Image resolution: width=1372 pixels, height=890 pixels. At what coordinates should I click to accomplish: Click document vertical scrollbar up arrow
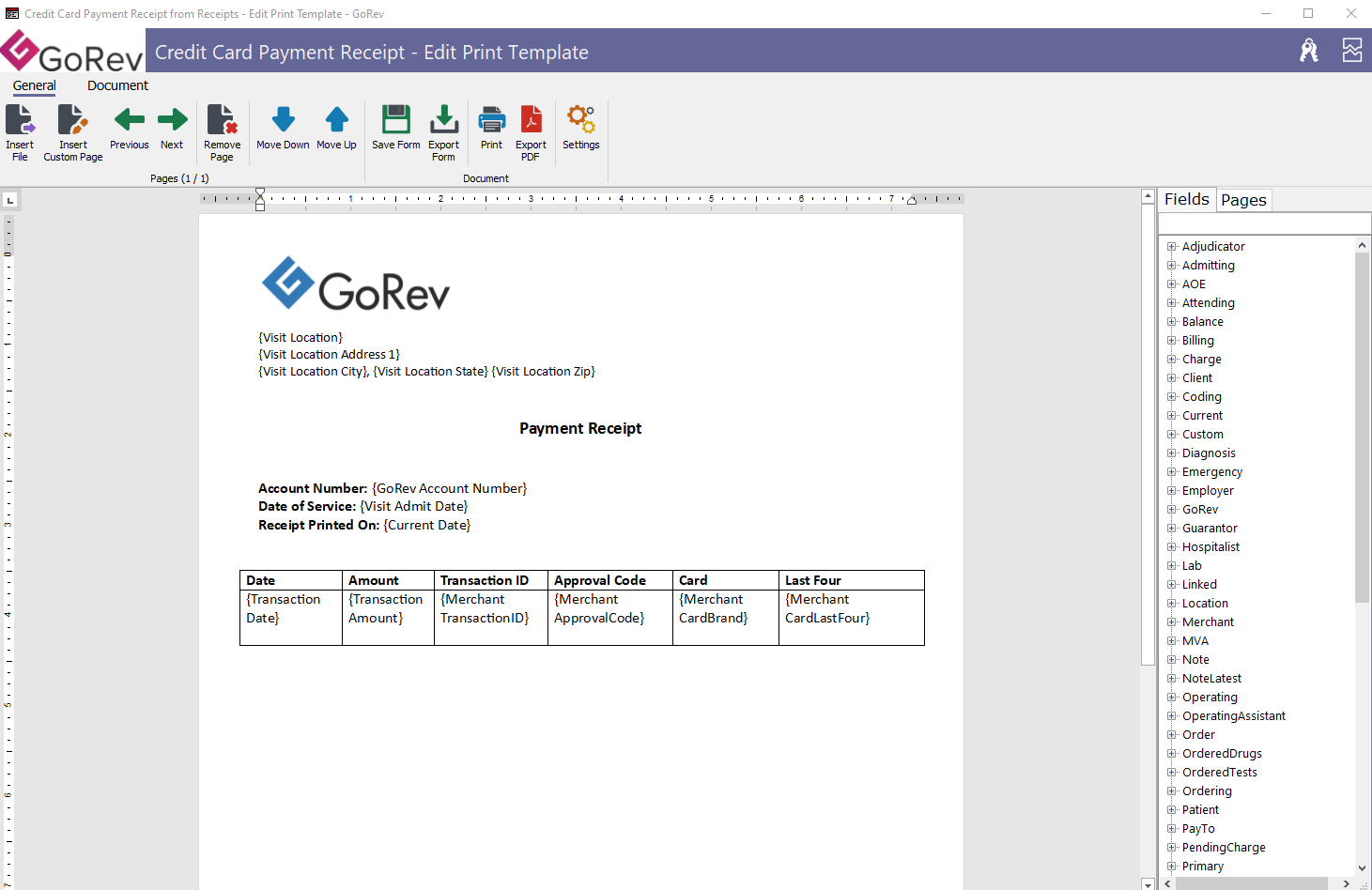[1148, 196]
